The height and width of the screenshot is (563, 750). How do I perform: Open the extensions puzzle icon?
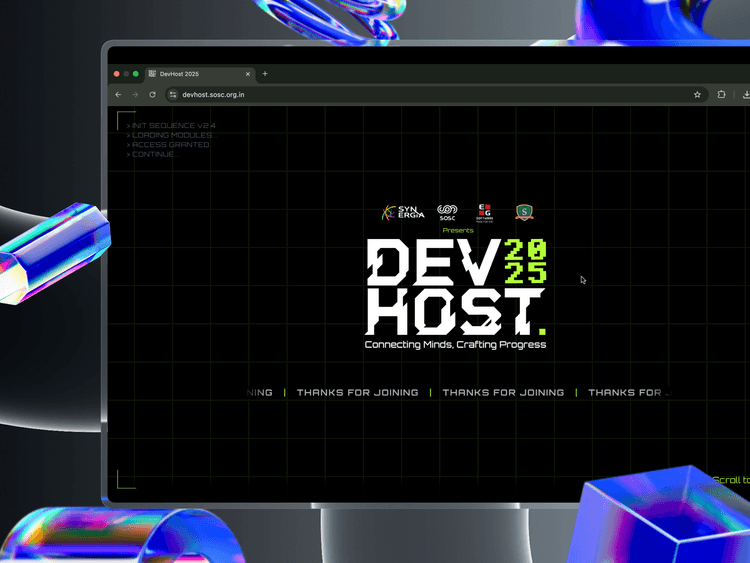[x=721, y=95]
